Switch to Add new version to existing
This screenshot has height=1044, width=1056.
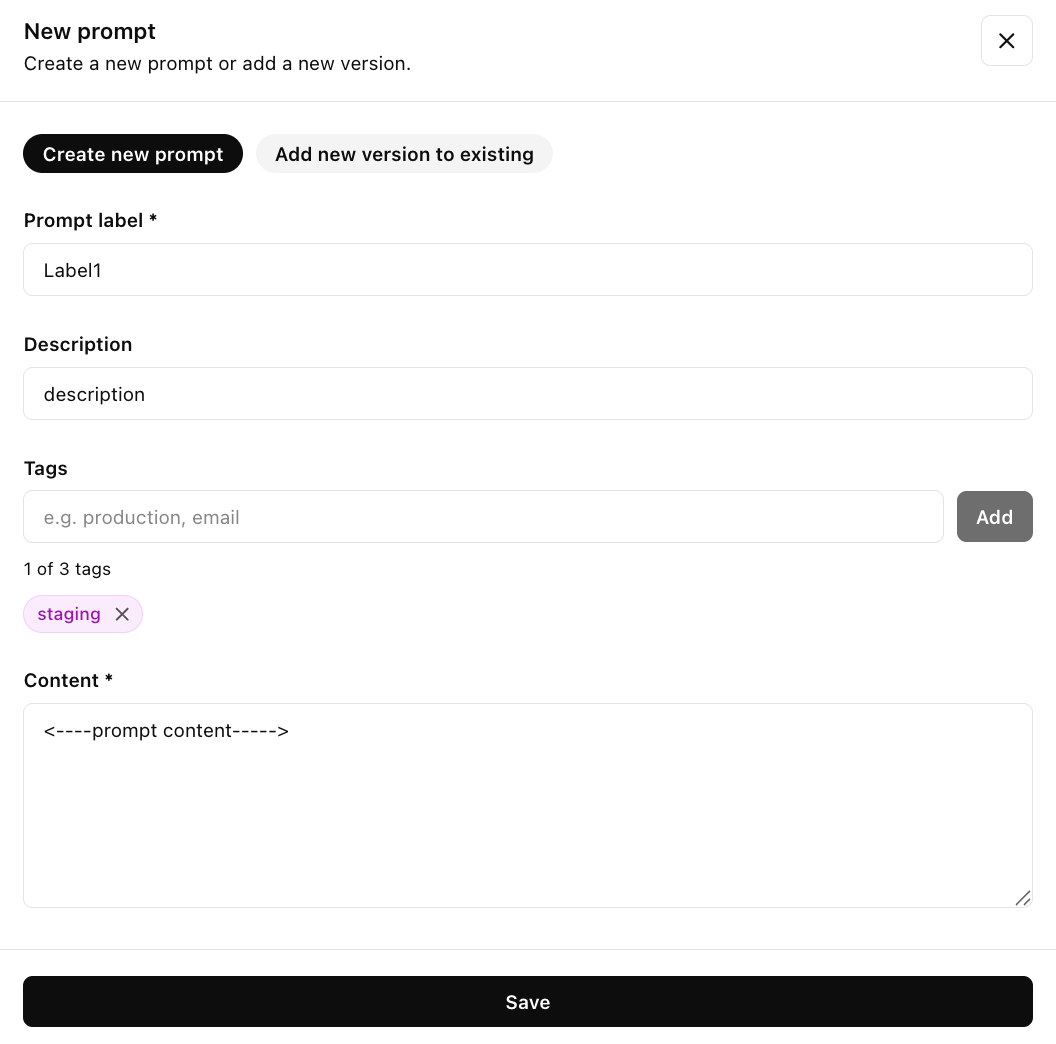[404, 154]
